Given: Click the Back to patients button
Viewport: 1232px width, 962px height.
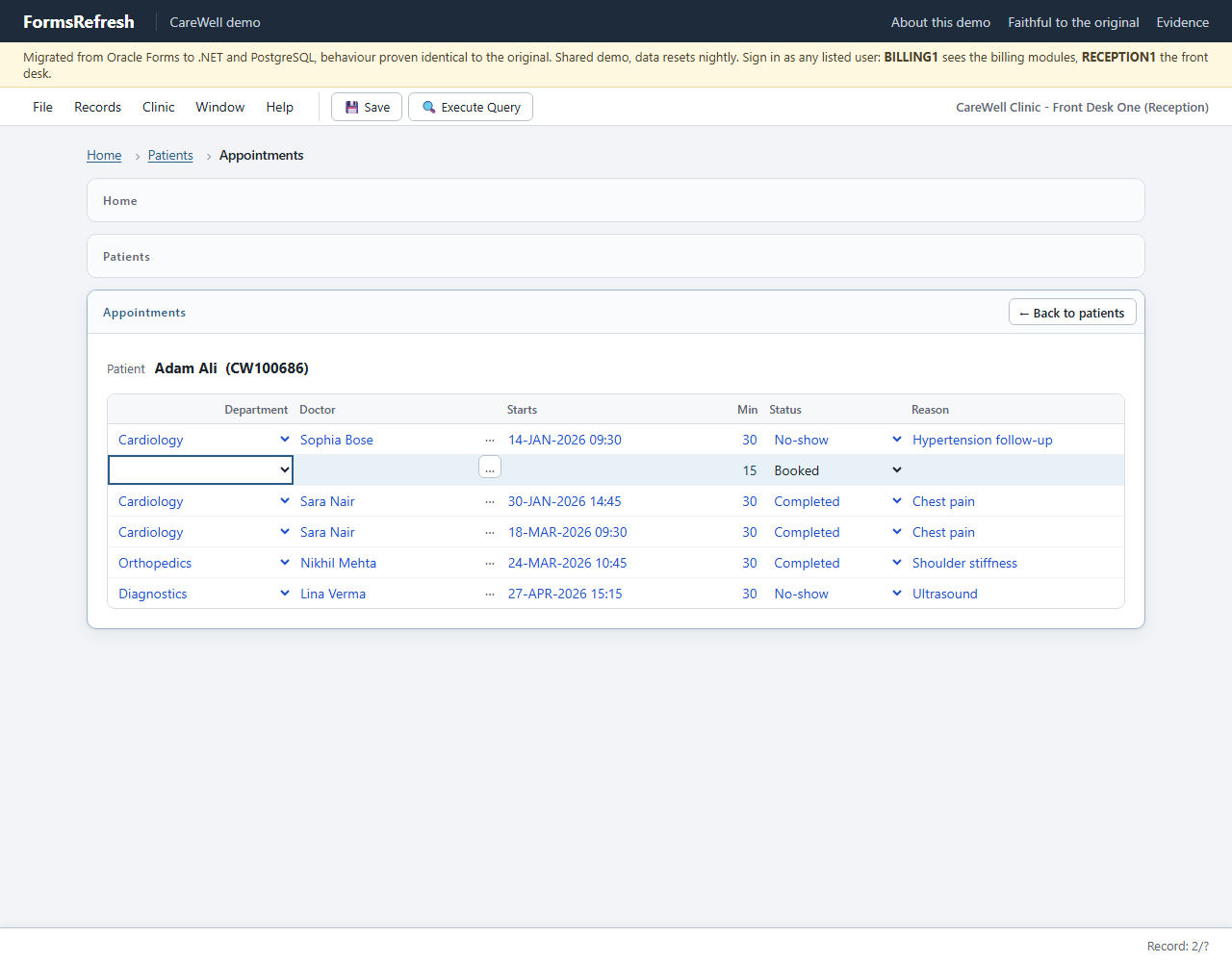Looking at the screenshot, I should pos(1072,313).
